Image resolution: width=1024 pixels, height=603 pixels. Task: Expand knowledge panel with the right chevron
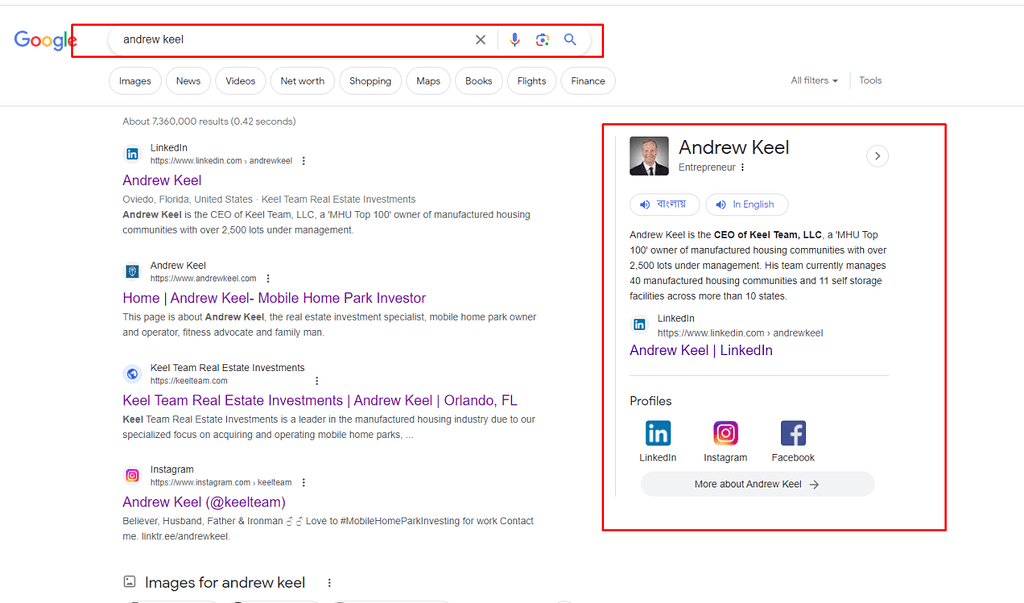[x=877, y=156]
